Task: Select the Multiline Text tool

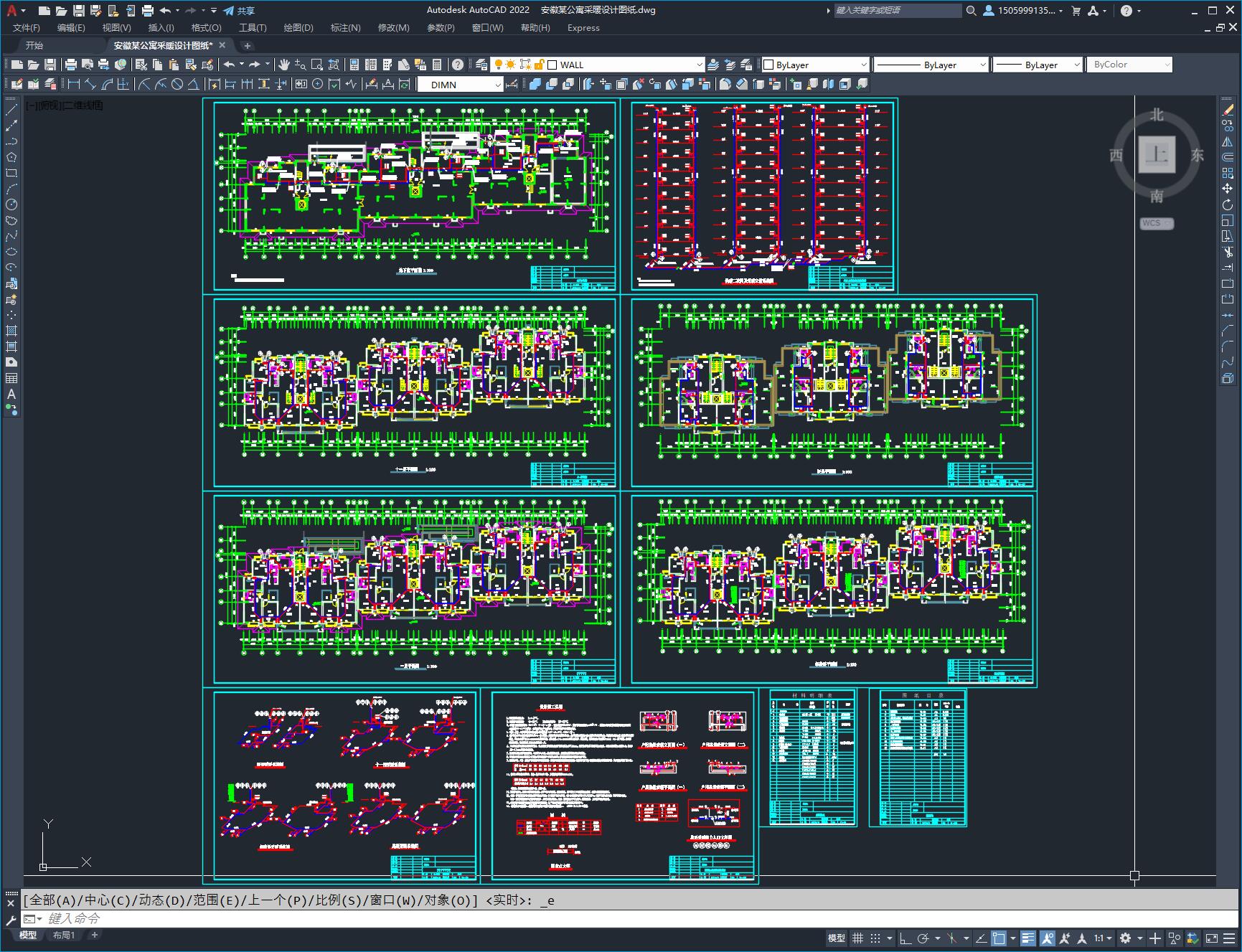Action: 11,394
